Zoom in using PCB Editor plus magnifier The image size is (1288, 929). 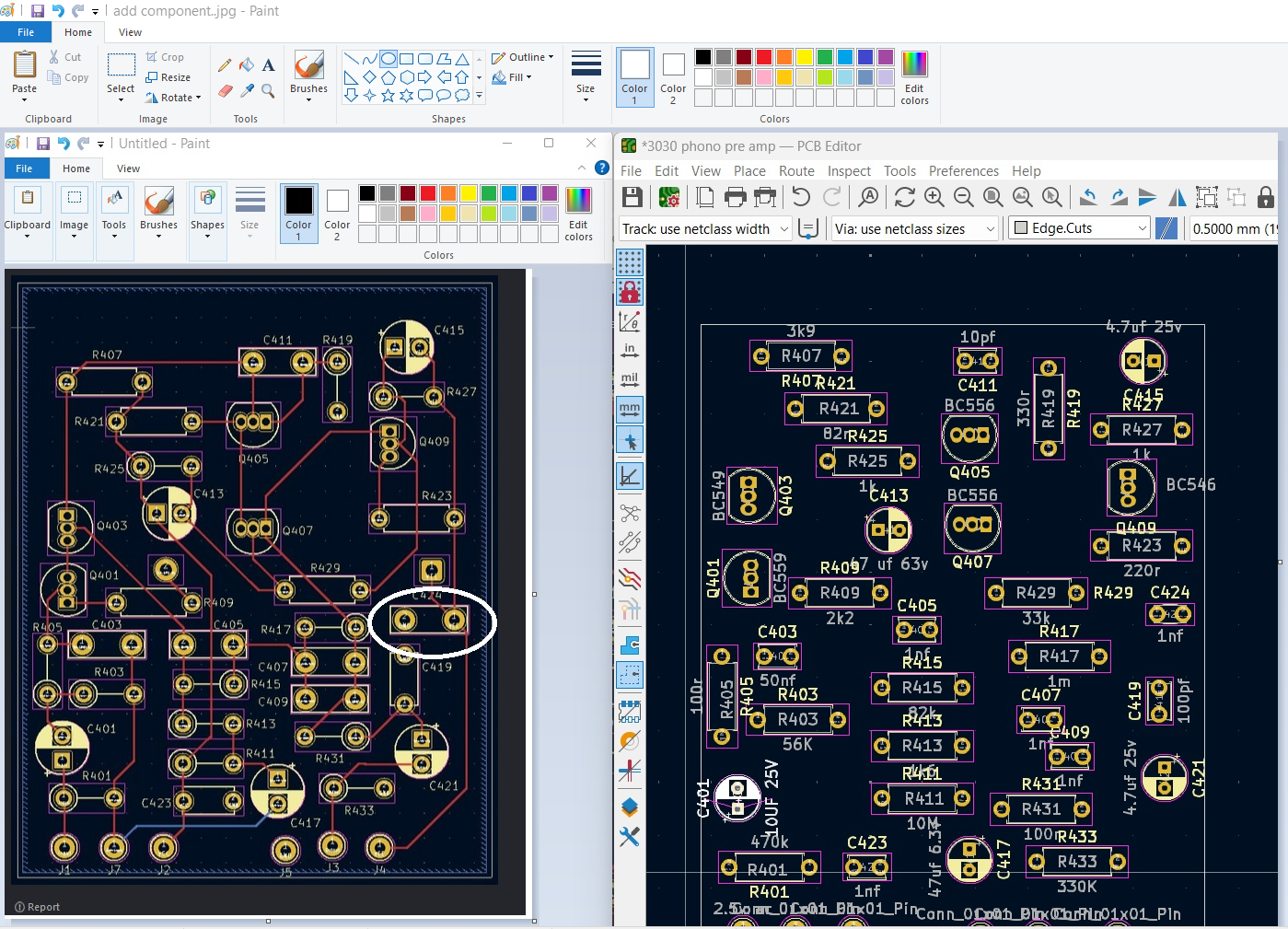(x=934, y=197)
